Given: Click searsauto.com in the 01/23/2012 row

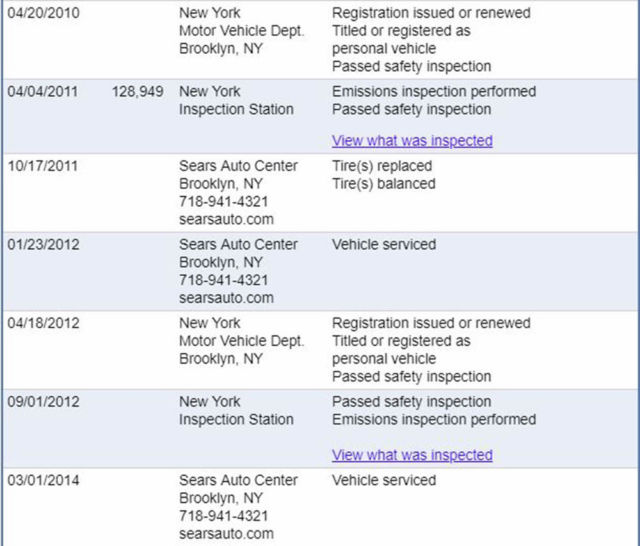Looking at the screenshot, I should (x=226, y=298).
